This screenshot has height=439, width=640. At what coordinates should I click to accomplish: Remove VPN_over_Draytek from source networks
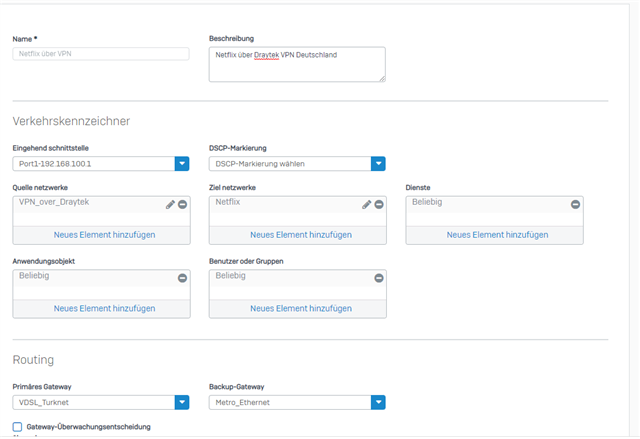pos(182,204)
